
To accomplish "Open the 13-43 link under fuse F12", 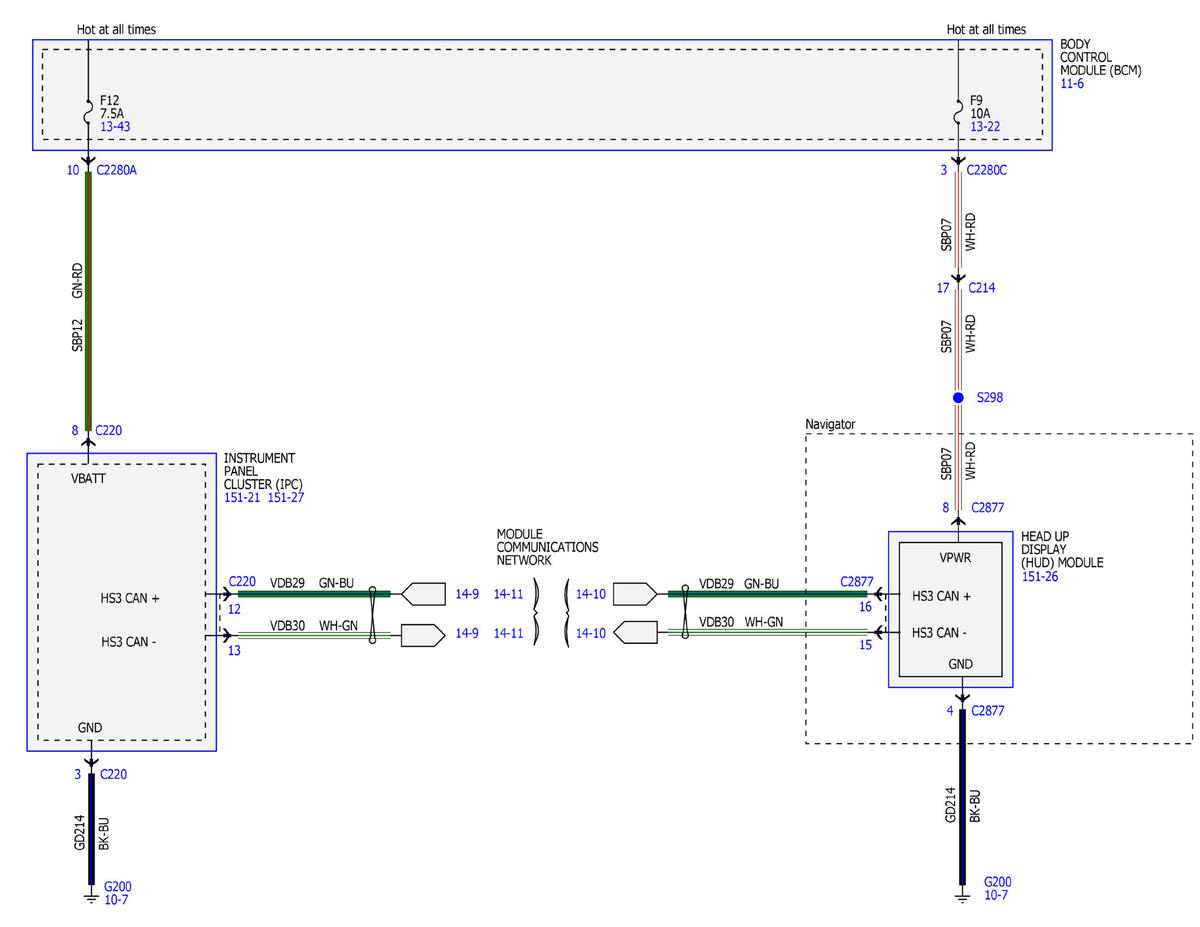I will pyautogui.click(x=115, y=127).
